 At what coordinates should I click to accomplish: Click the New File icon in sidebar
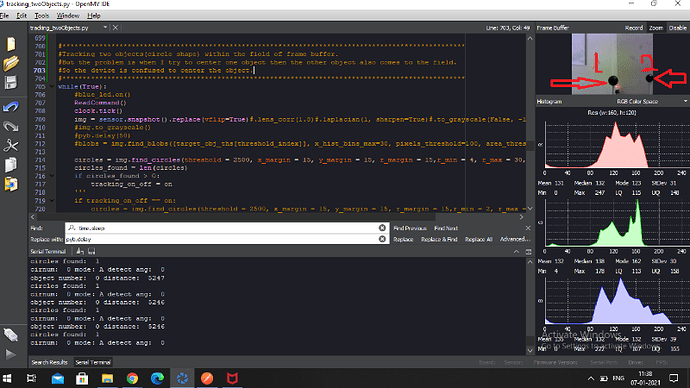click(x=11, y=44)
